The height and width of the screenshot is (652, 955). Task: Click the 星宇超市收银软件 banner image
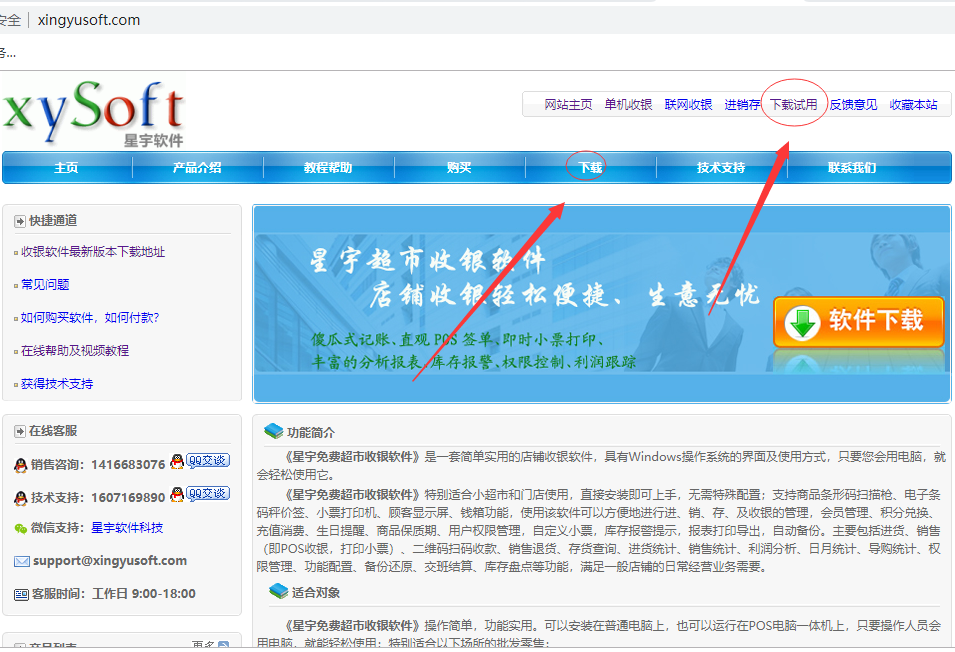pyautogui.click(x=602, y=304)
